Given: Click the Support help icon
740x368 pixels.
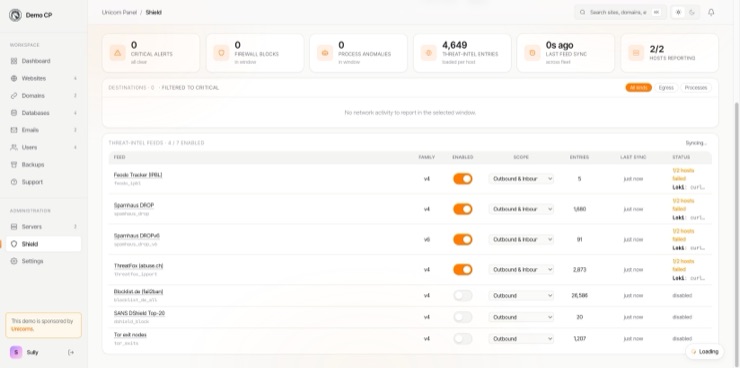Looking at the screenshot, I should point(14,182).
